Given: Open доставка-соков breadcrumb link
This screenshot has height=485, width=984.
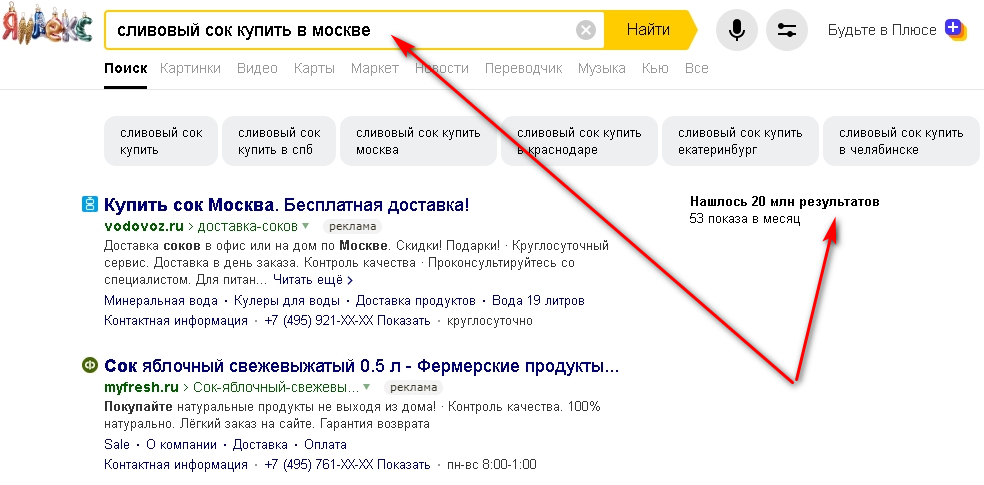Looking at the screenshot, I should 247,226.
